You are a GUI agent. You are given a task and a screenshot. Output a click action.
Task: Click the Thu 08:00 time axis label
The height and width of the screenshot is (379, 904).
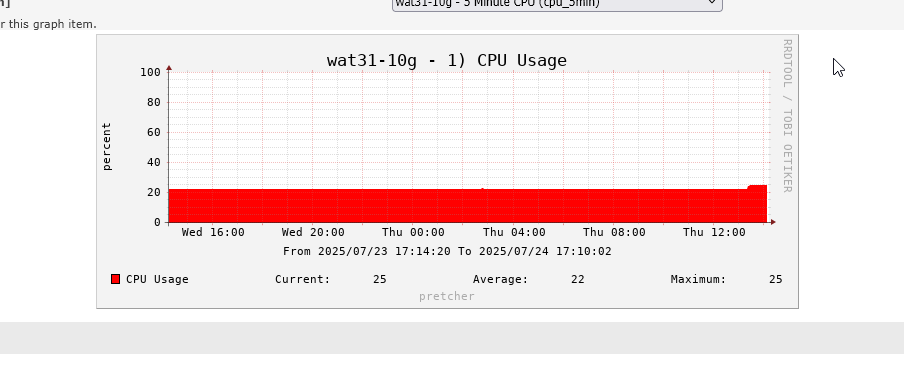(614, 232)
